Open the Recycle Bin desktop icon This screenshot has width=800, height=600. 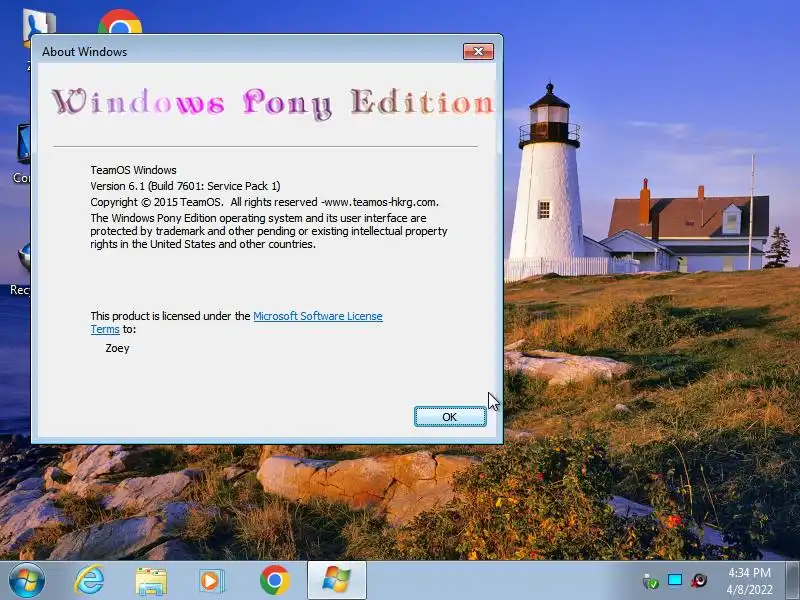click(20, 270)
